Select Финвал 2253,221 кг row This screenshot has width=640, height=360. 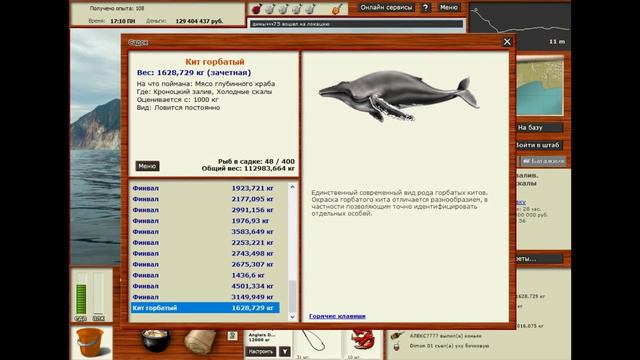click(x=205, y=242)
